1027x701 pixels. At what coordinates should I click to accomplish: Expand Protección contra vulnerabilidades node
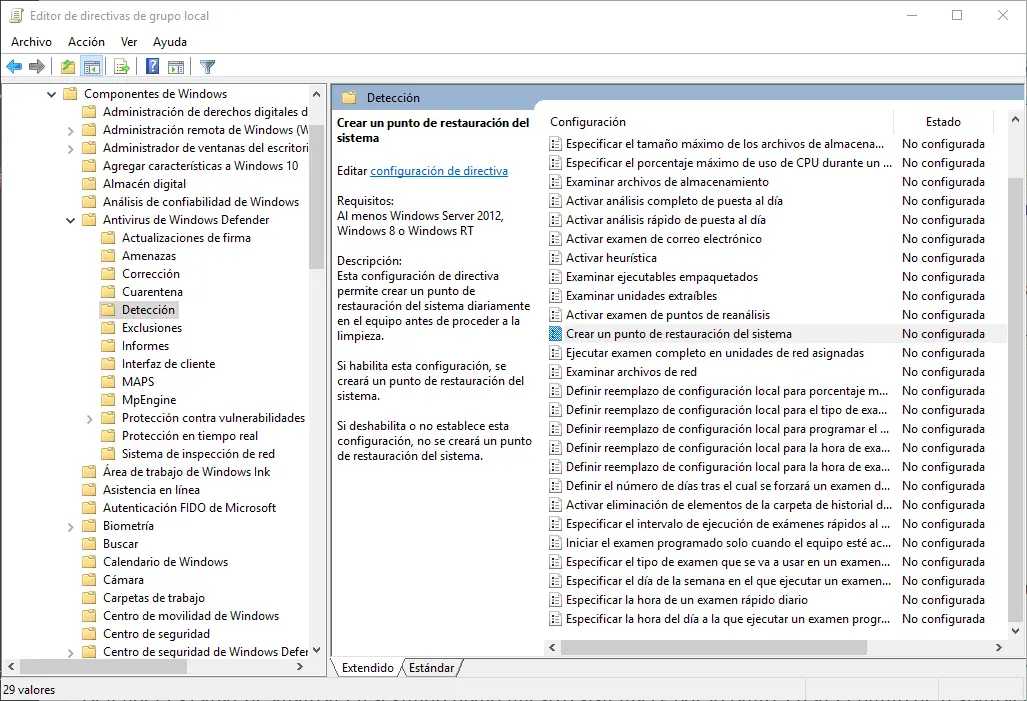(90, 419)
